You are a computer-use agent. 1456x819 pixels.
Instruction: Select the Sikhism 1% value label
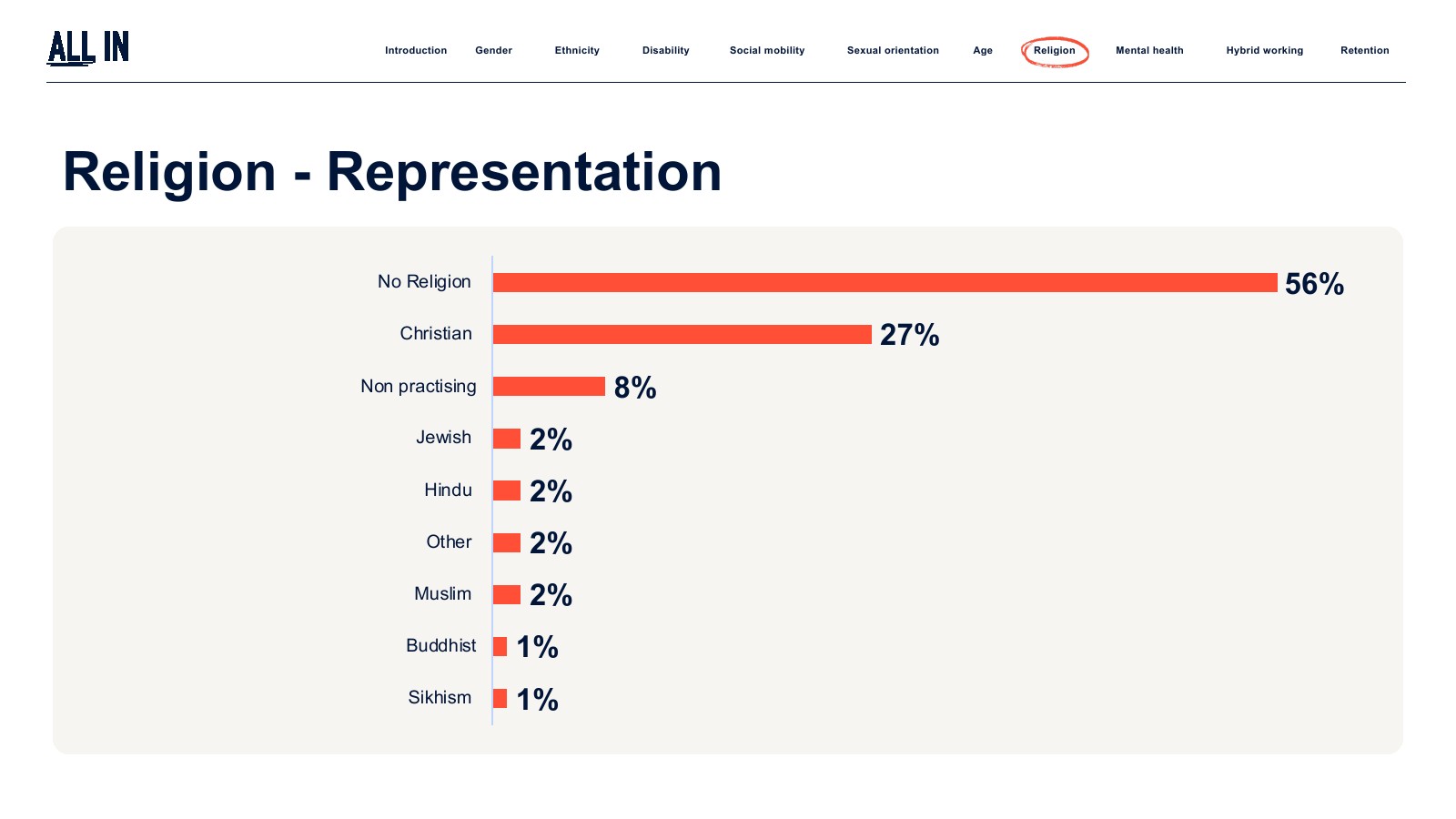pos(537,700)
